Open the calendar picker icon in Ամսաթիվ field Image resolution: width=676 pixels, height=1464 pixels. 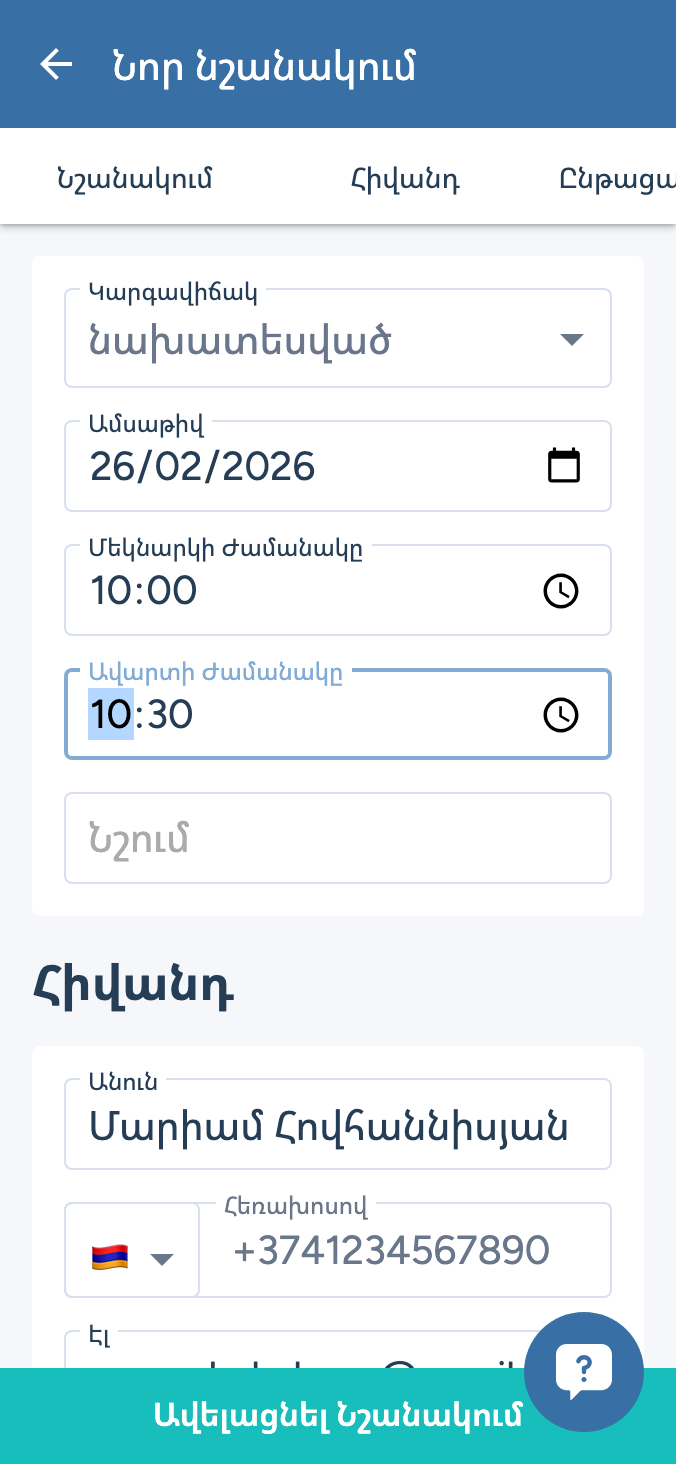pos(564,466)
